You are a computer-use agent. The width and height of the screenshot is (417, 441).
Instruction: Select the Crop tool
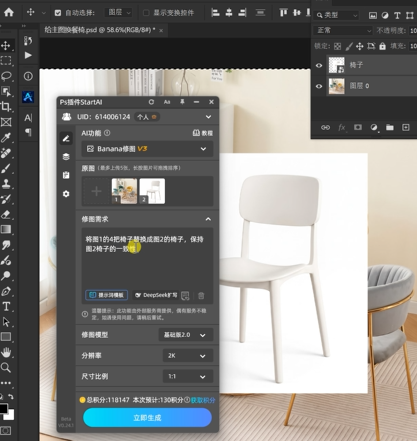[6, 107]
